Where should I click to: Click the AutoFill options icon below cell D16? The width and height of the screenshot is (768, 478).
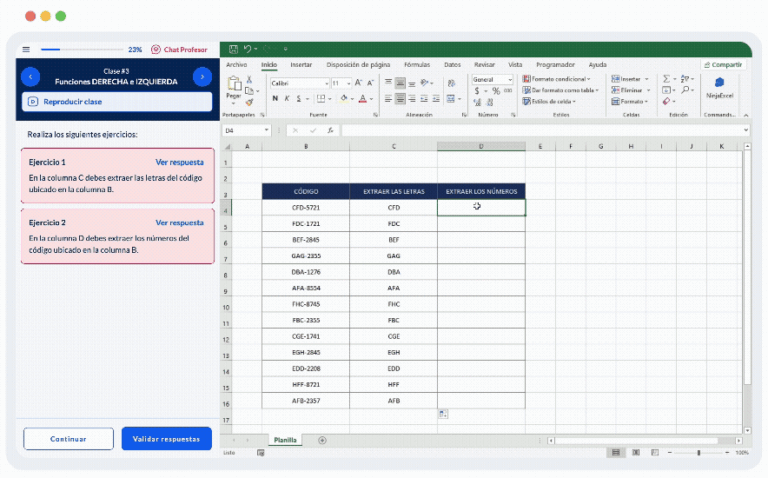pyautogui.click(x=443, y=414)
